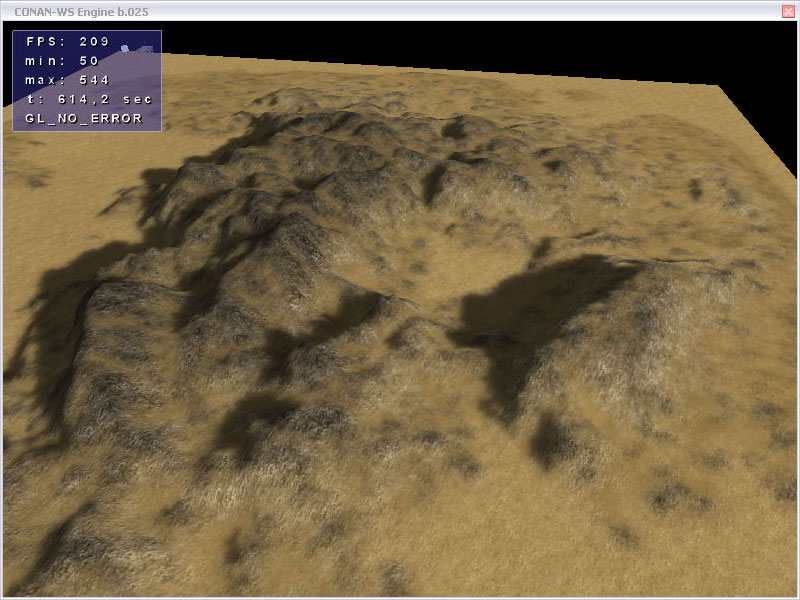Click the far right corner of the terrain

click(x=717, y=89)
